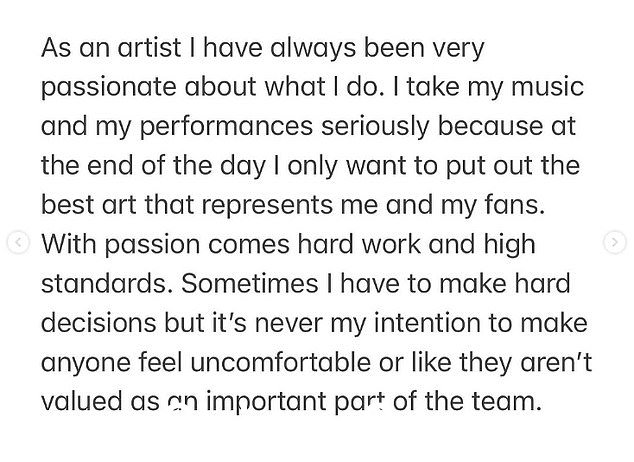This screenshot has width=634, height=462.
Task: Go back to the previous carousel slide
Action: click(x=18, y=242)
